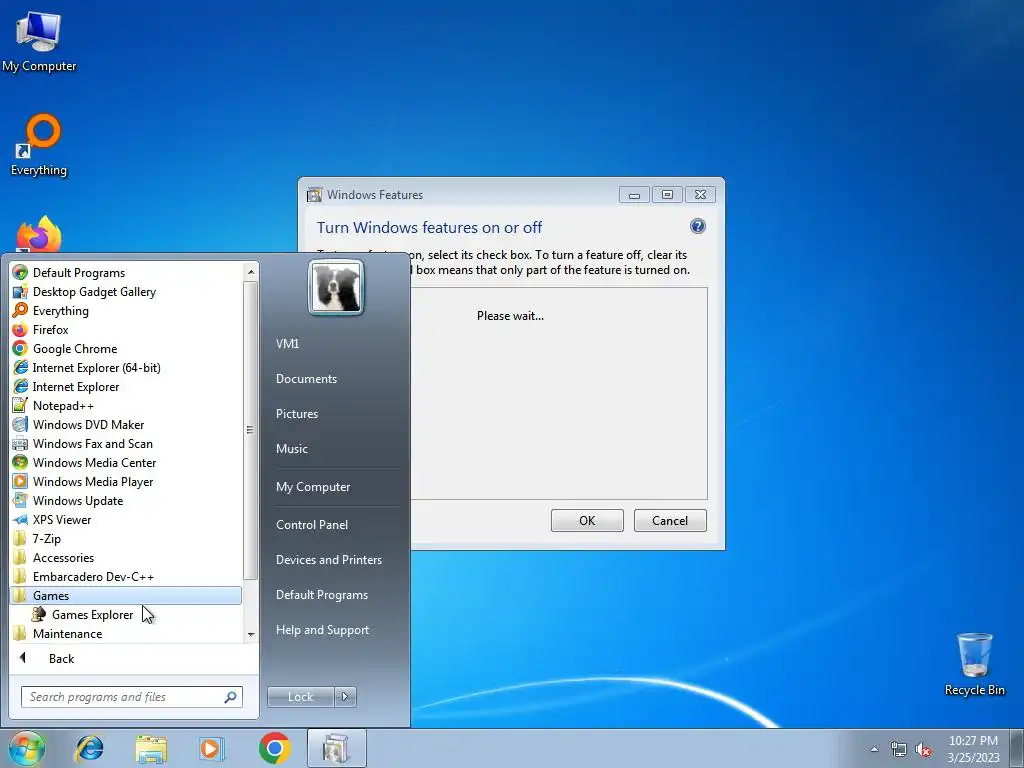Show hidden tray icons arrow

tap(874, 750)
